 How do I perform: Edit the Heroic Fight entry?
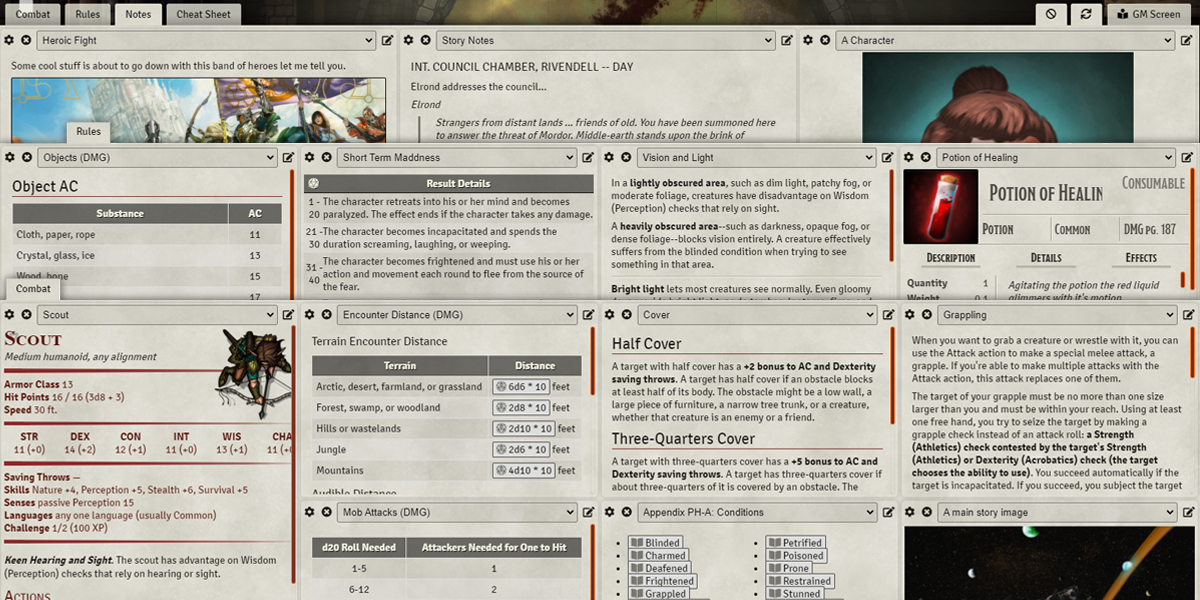click(388, 41)
